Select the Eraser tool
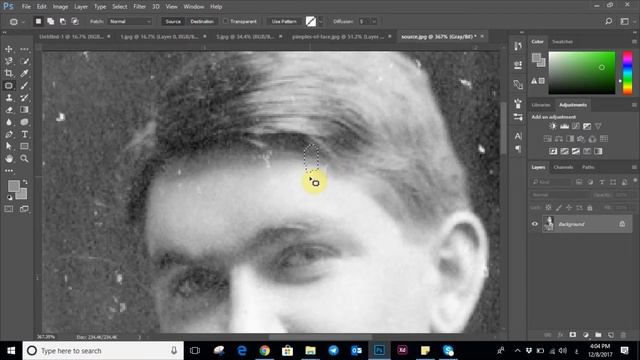Image resolution: width=640 pixels, height=360 pixels. [9, 110]
